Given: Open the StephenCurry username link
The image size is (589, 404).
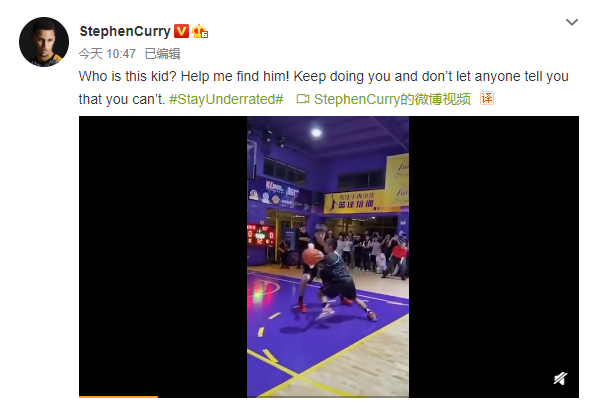Looking at the screenshot, I should pos(125,31).
